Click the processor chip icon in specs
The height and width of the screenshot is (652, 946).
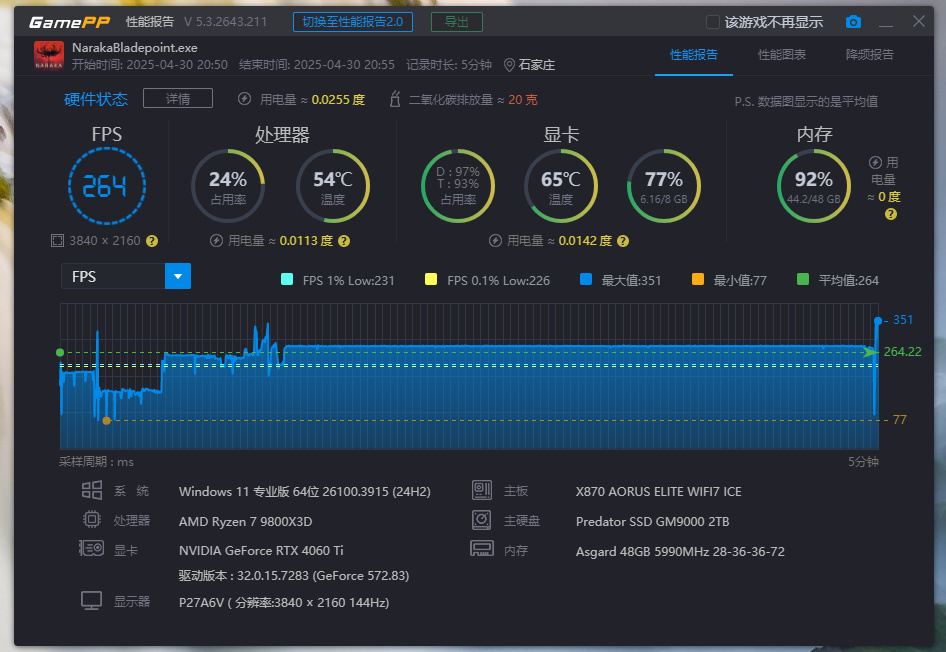pyautogui.click(x=92, y=519)
